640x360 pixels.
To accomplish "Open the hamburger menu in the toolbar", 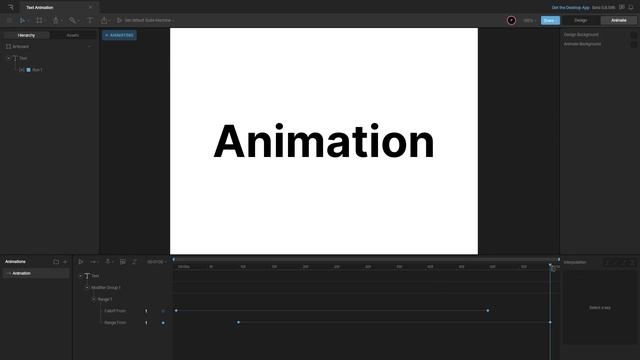I will (9, 20).
